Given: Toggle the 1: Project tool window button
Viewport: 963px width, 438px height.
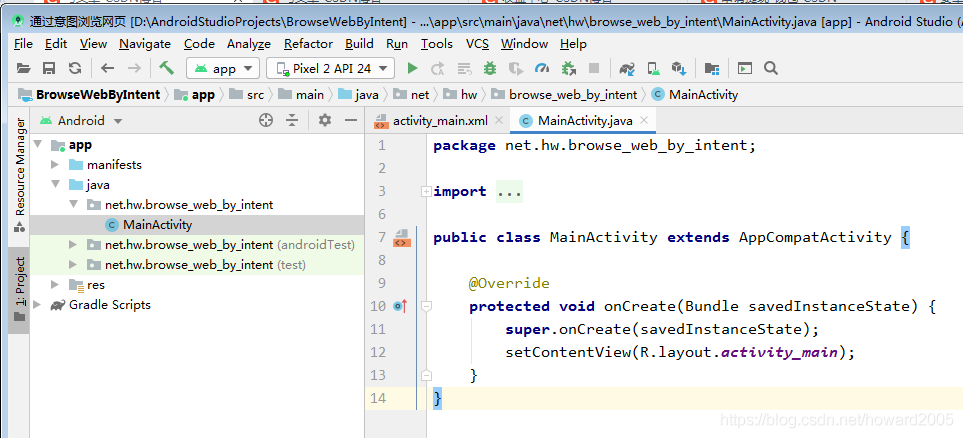Looking at the screenshot, I should [20, 290].
